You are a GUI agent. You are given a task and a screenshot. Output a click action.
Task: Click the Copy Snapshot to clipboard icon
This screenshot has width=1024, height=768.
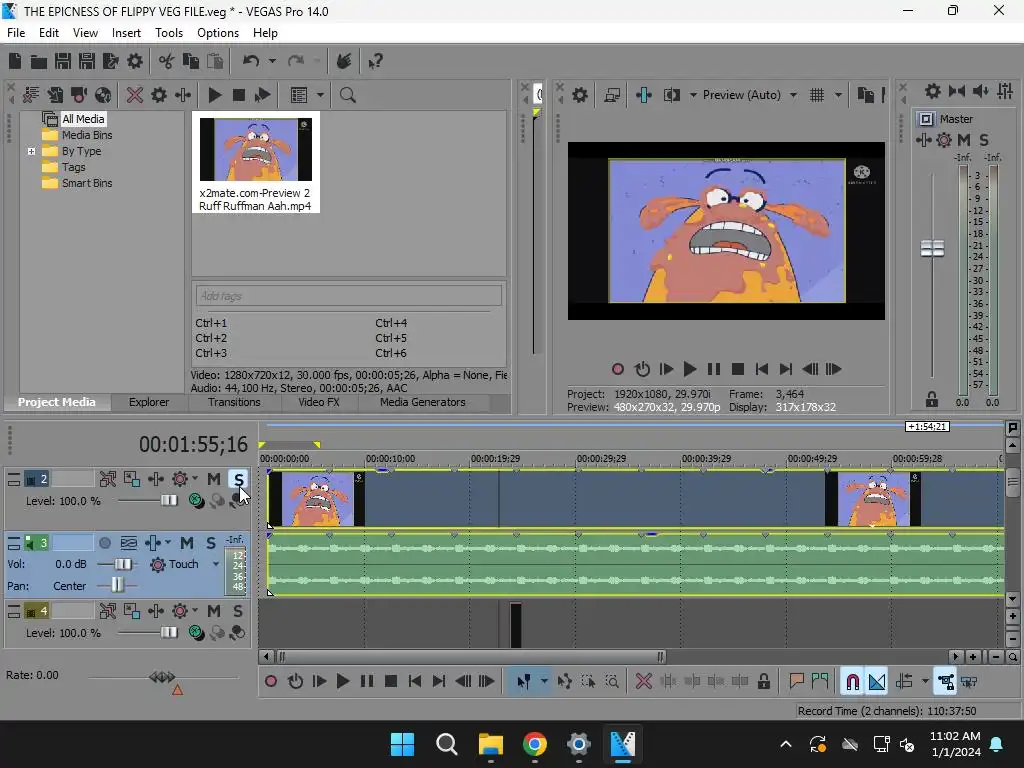pyautogui.click(x=865, y=95)
